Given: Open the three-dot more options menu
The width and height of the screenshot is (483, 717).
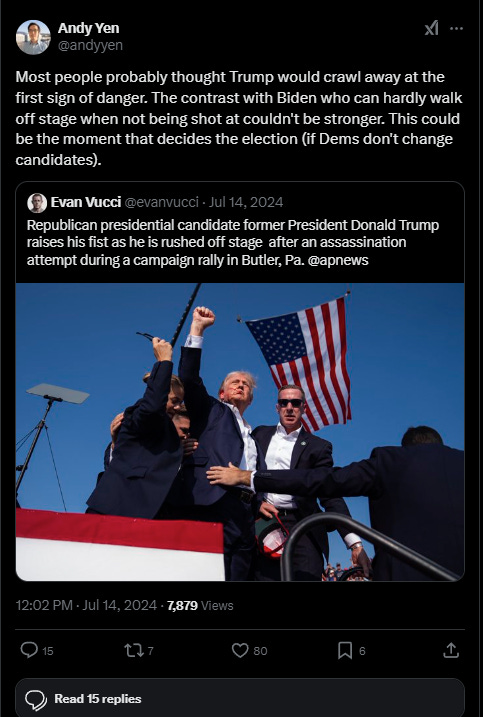Looking at the screenshot, I should [456, 28].
